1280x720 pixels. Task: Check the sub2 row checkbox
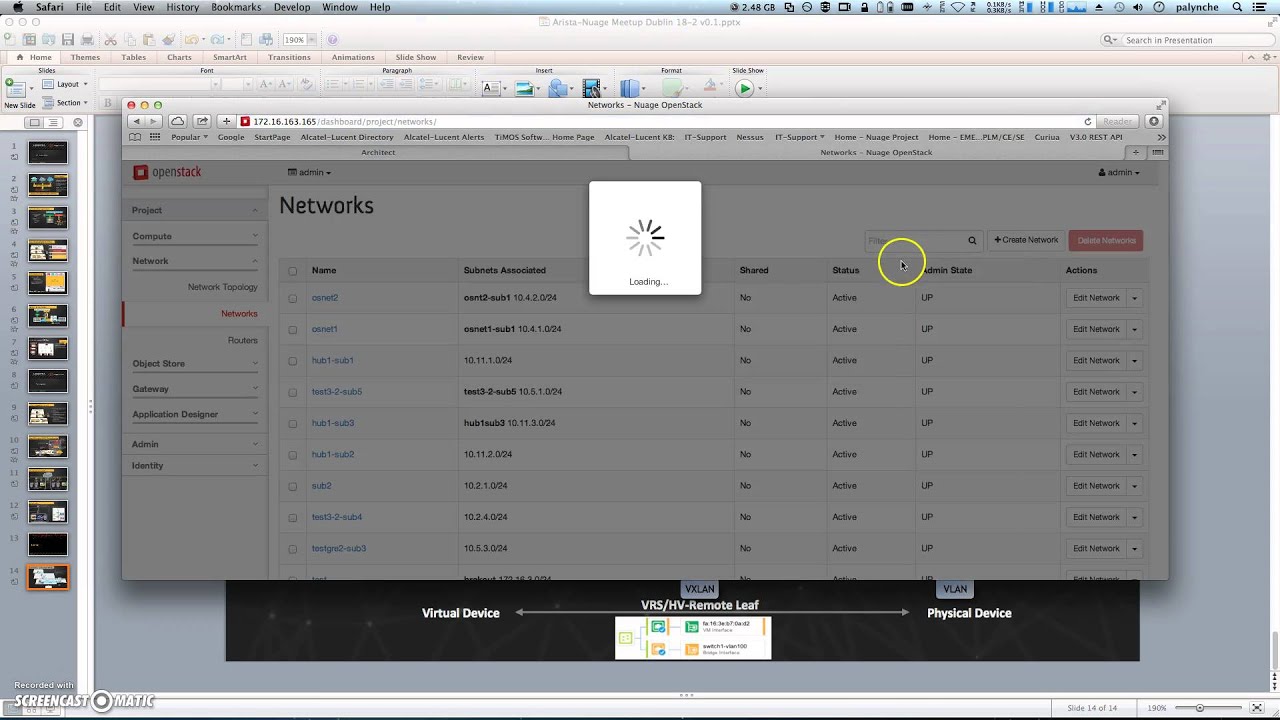pos(293,486)
